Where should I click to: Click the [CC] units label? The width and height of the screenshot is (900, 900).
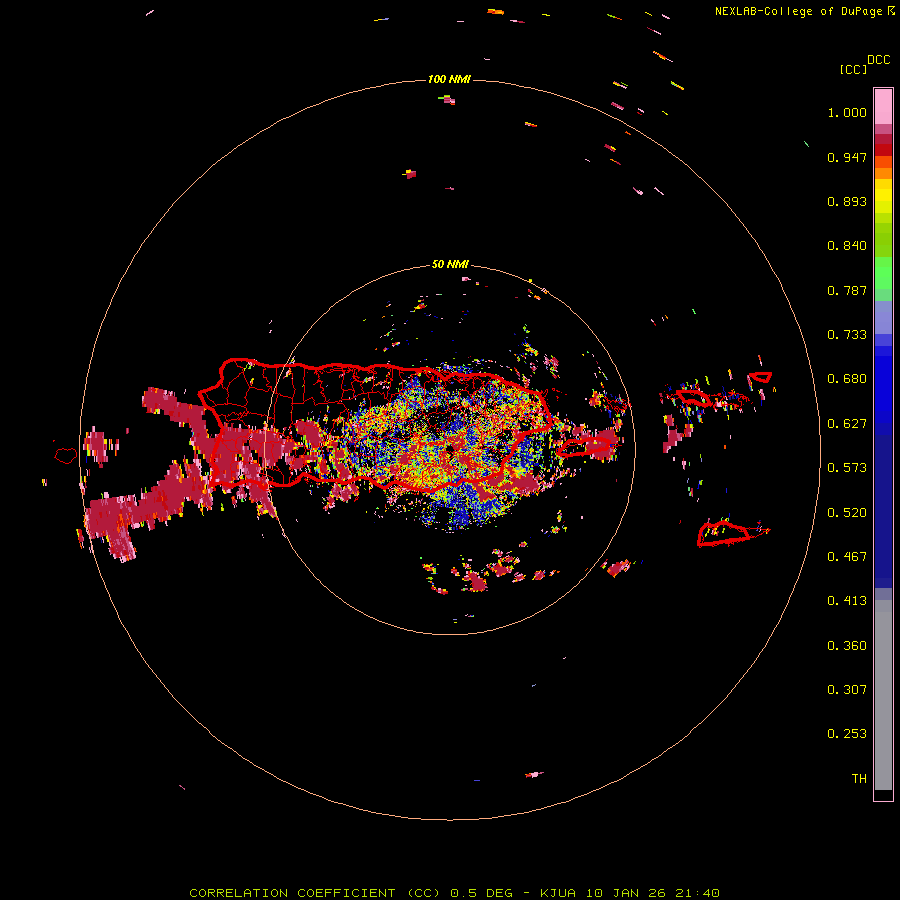pos(853,69)
